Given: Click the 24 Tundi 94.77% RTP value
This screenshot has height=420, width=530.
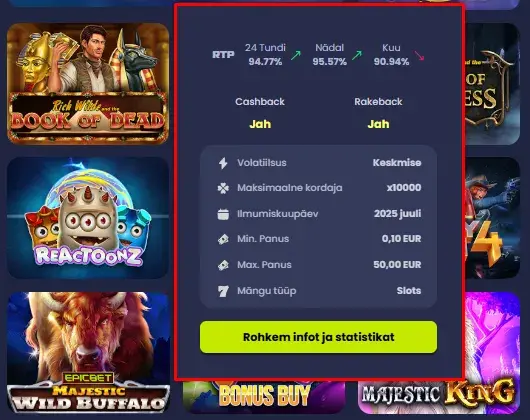Looking at the screenshot, I should pos(265,62).
